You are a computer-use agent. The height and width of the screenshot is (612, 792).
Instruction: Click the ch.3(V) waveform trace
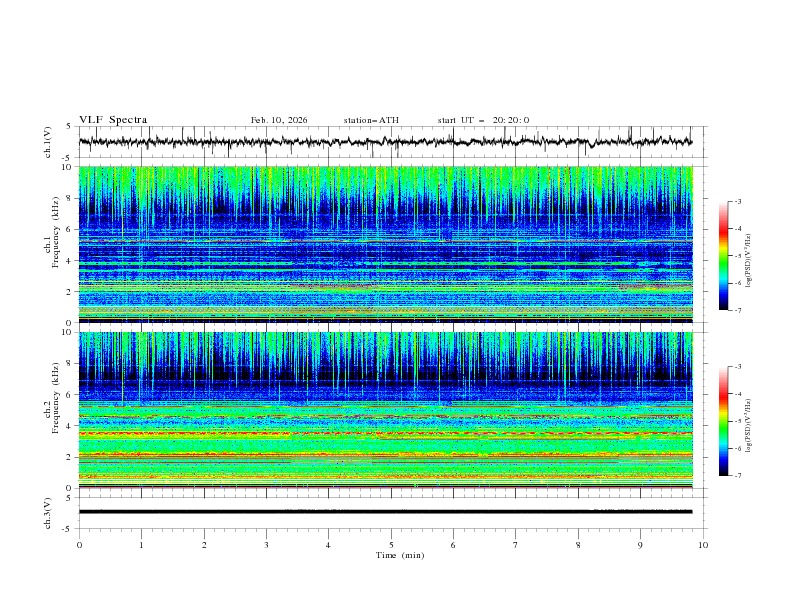coord(386,512)
